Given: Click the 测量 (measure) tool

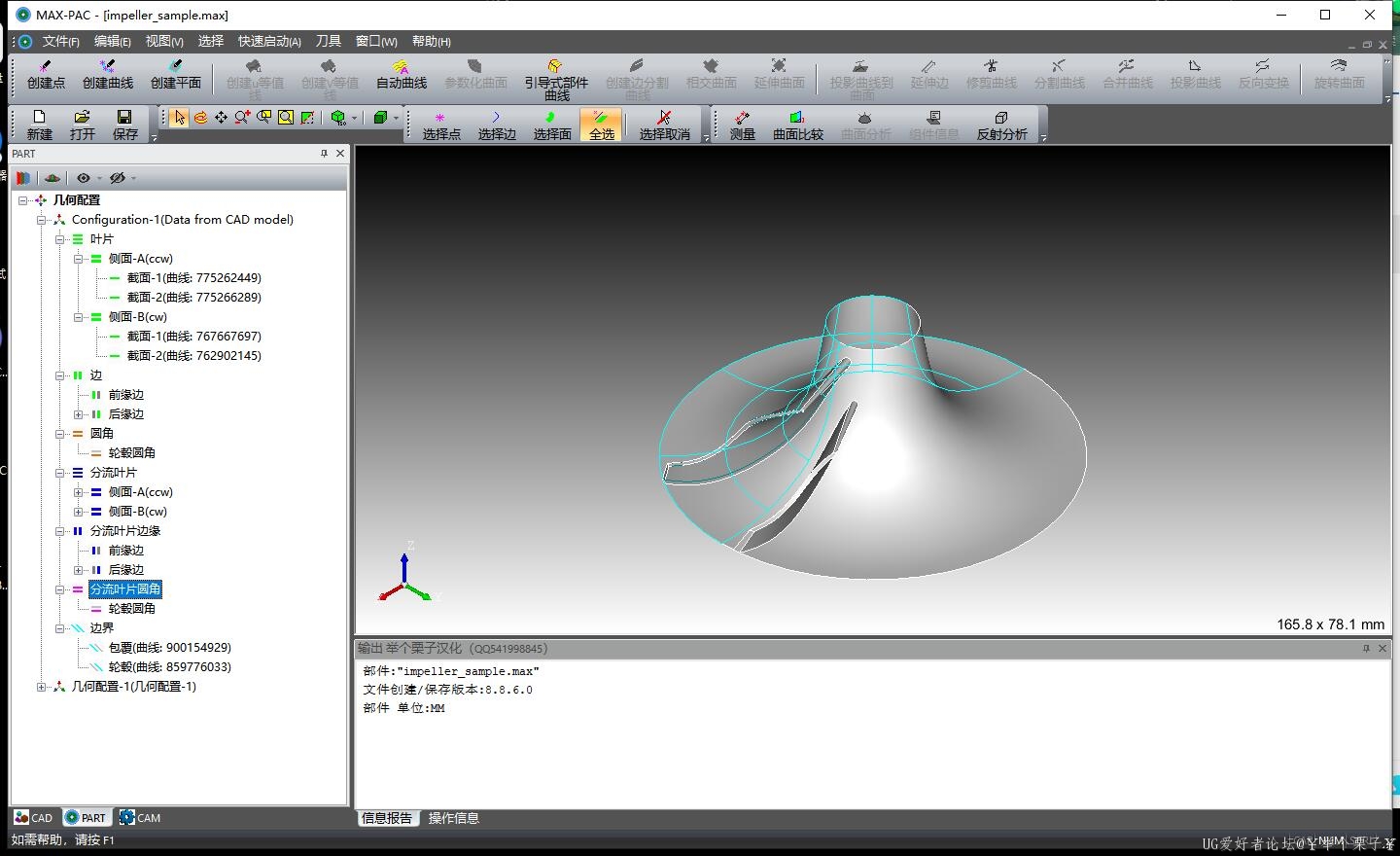Looking at the screenshot, I should [x=743, y=125].
